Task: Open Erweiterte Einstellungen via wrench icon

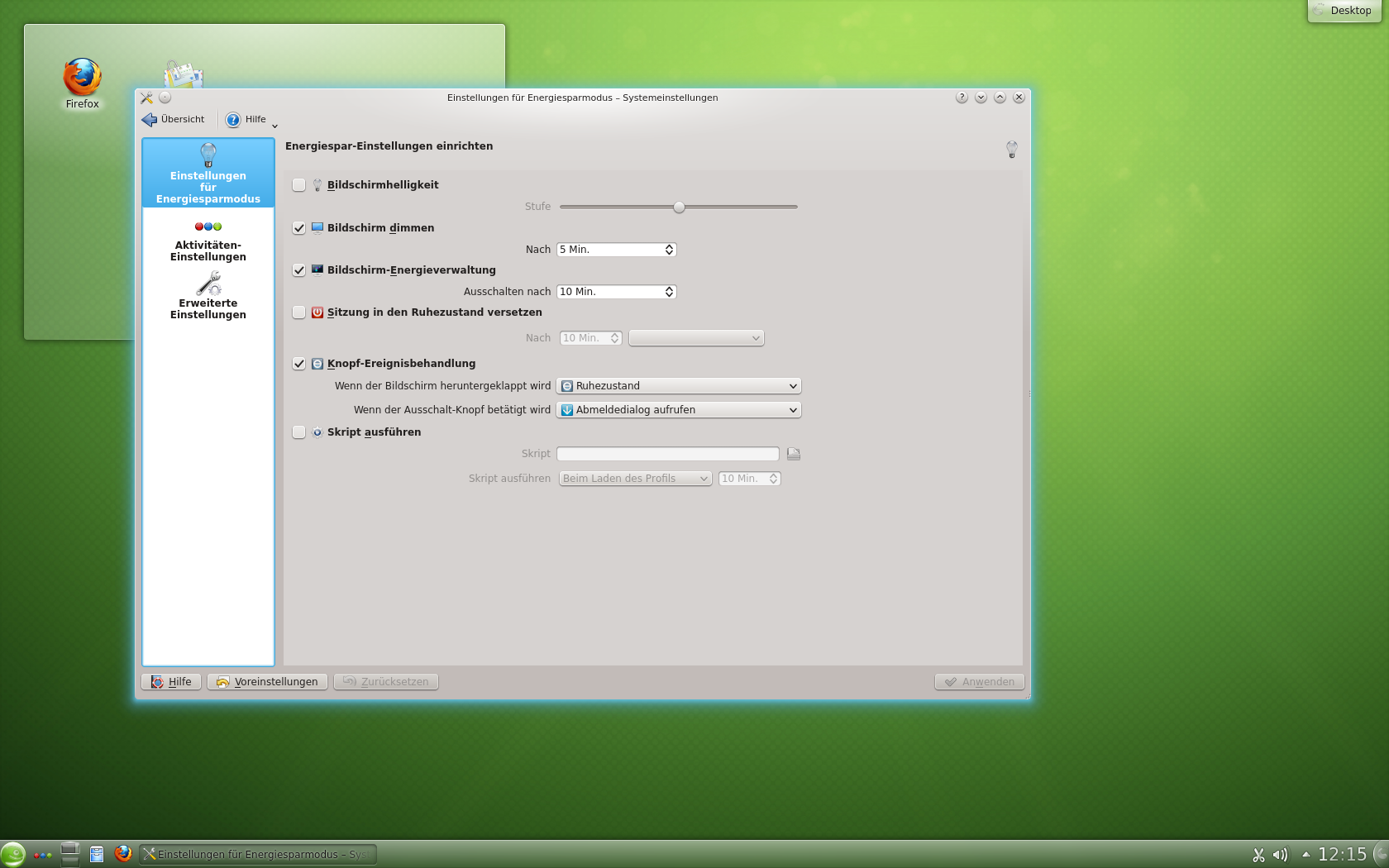Action: coord(208,298)
